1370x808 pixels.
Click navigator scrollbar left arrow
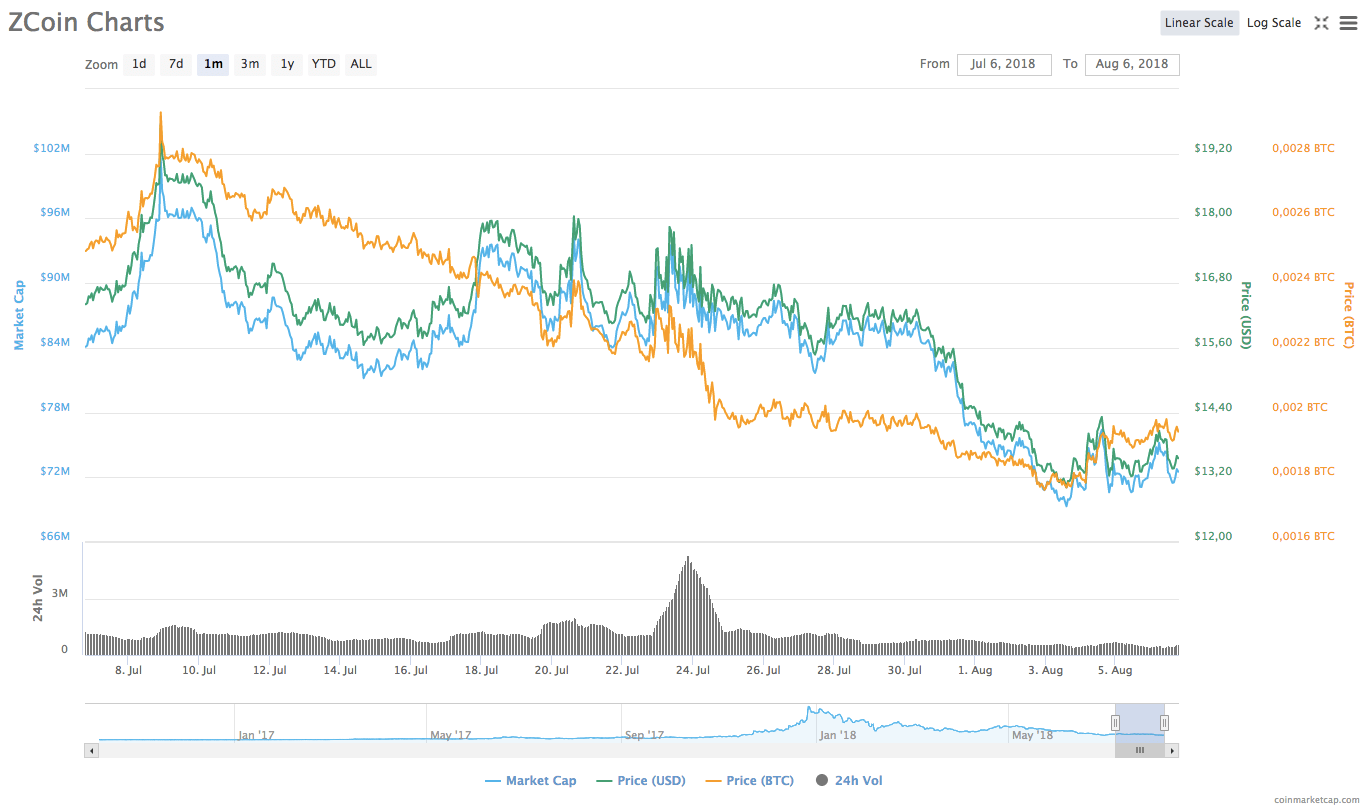(92, 750)
